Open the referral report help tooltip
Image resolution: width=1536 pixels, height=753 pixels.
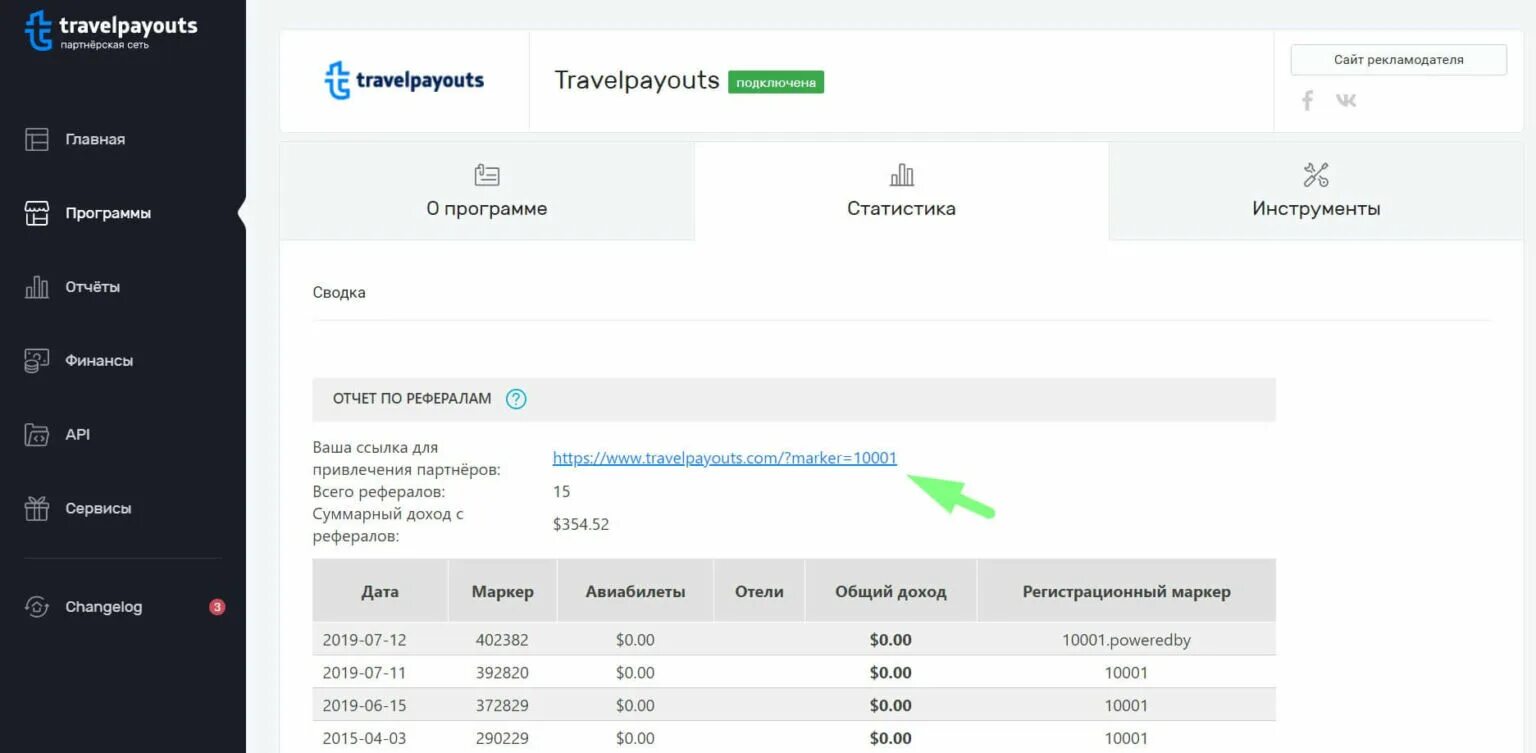[516, 398]
